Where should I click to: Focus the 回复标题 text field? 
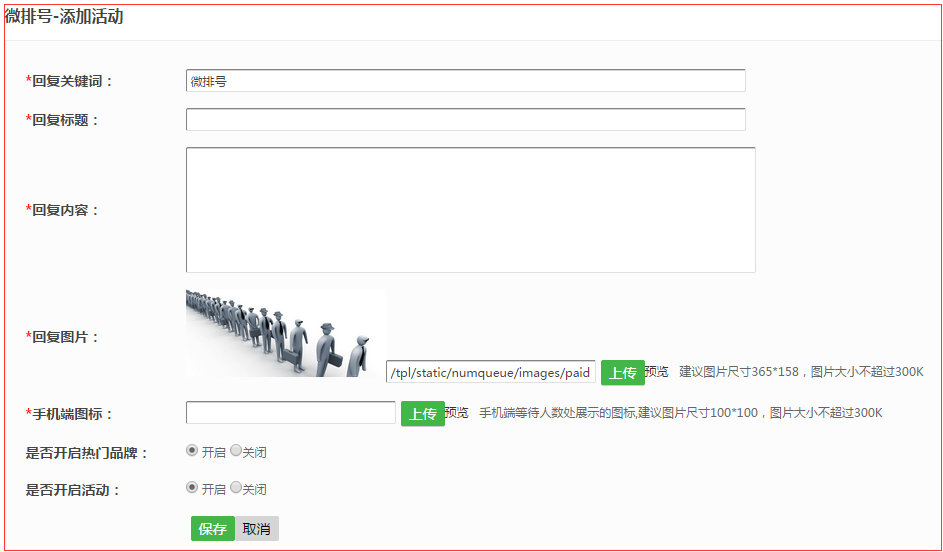pyautogui.click(x=465, y=119)
